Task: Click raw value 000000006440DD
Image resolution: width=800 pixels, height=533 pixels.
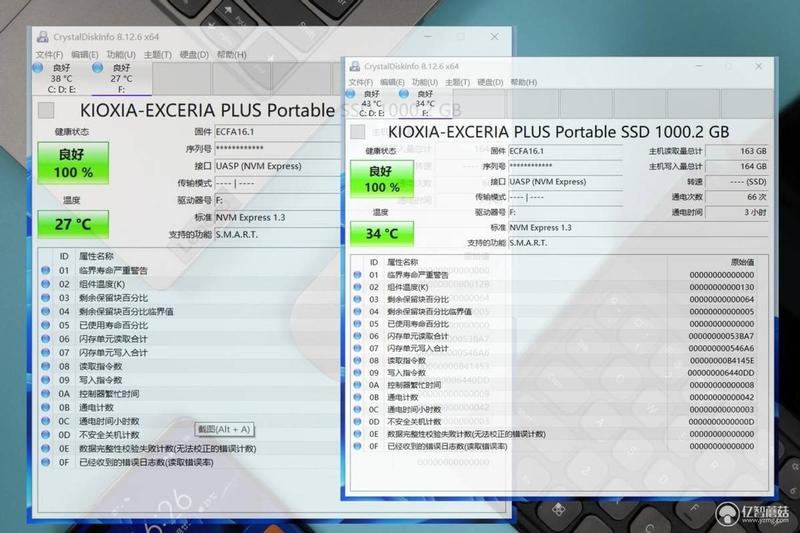Action: (x=721, y=373)
